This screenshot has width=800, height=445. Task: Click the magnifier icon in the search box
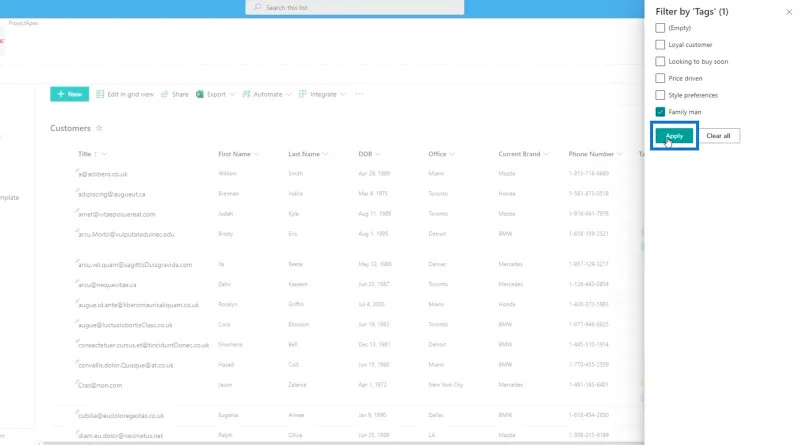point(257,7)
